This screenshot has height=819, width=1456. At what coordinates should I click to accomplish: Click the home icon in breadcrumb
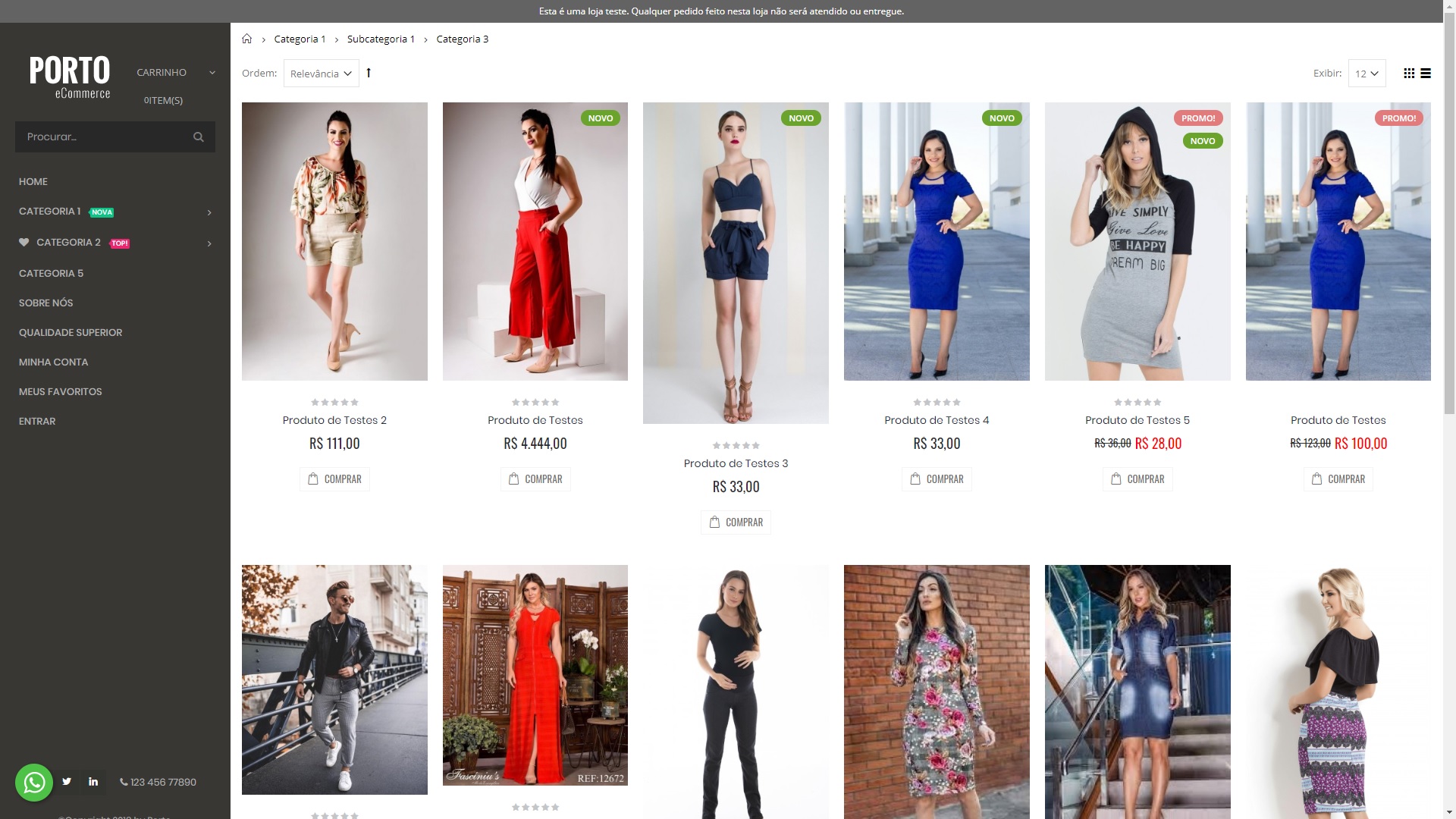246,39
